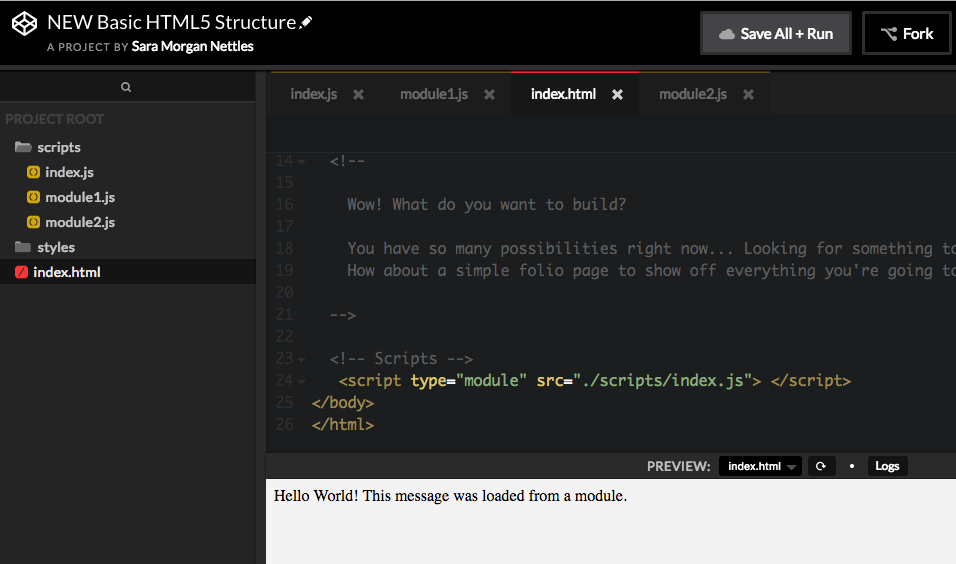Edit project title with pencil icon
The image size is (956, 564).
pyautogui.click(x=306, y=23)
